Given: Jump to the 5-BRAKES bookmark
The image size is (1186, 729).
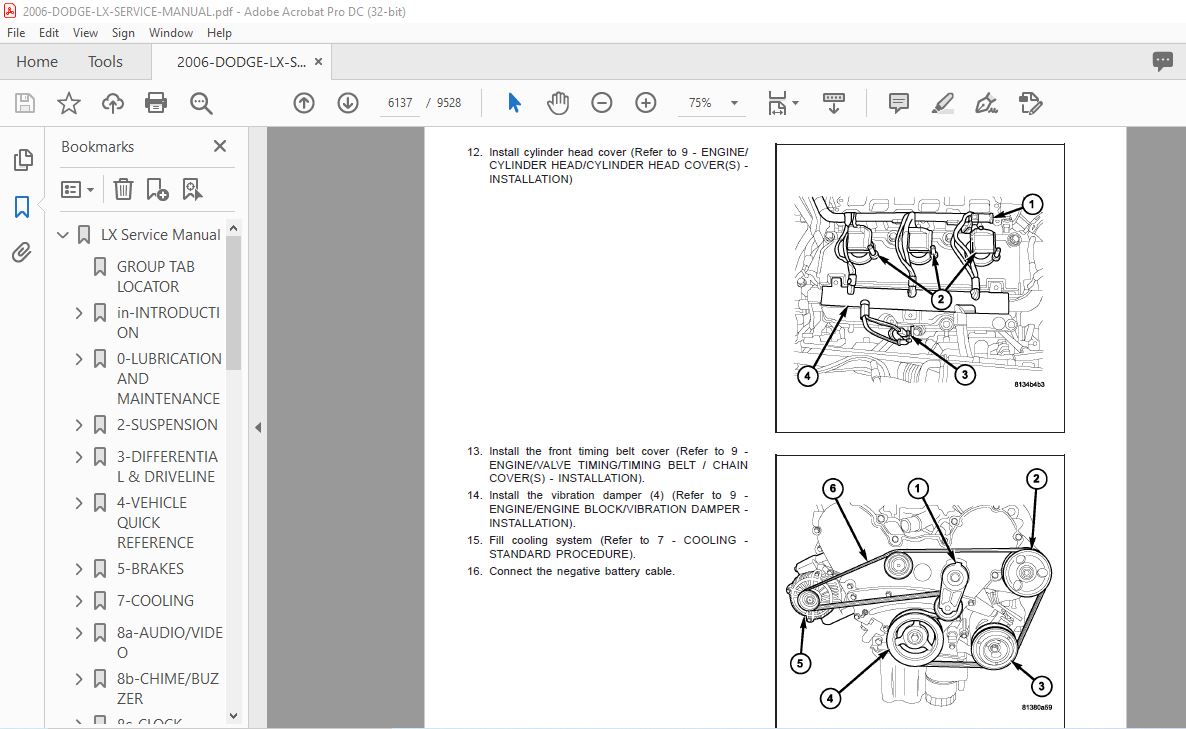Looking at the screenshot, I should tap(151, 569).
